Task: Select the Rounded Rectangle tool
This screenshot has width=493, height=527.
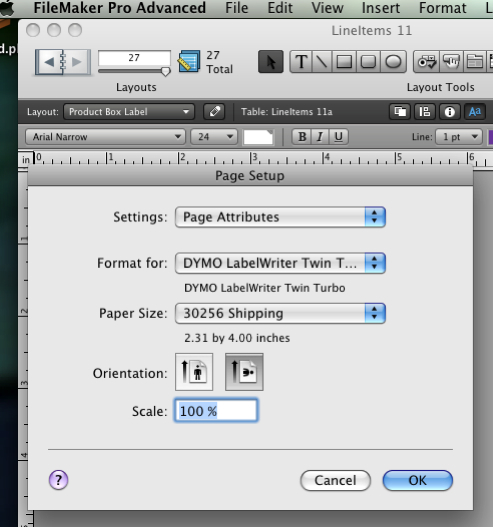Action: click(x=368, y=62)
